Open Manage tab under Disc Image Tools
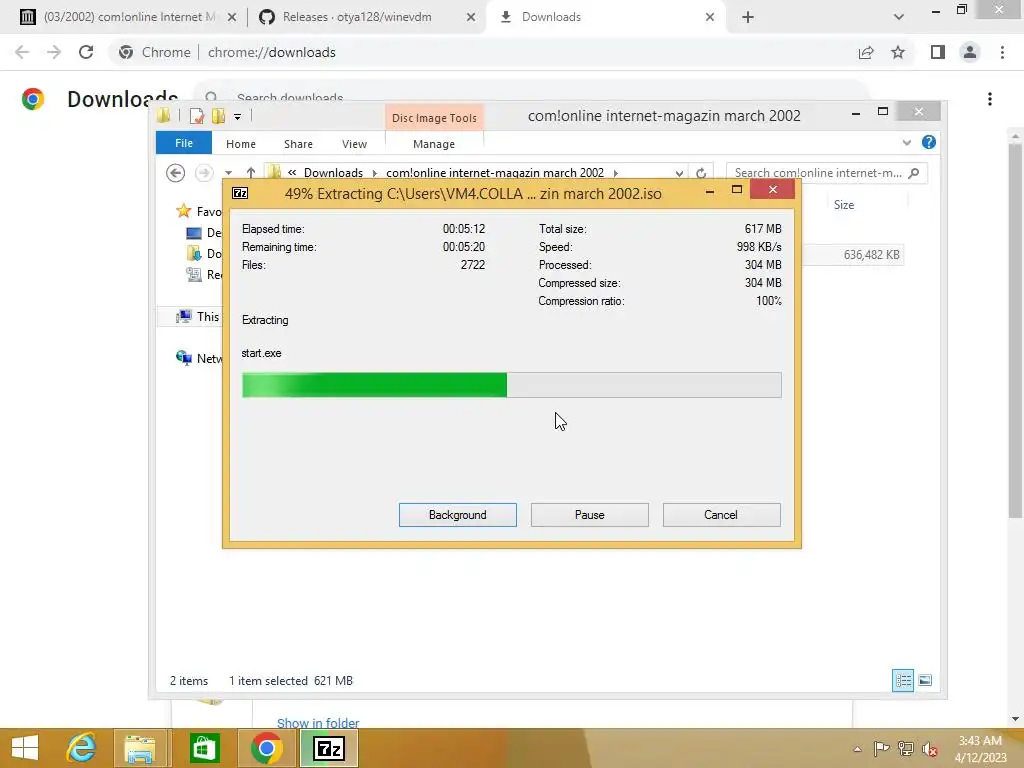 click(x=434, y=144)
